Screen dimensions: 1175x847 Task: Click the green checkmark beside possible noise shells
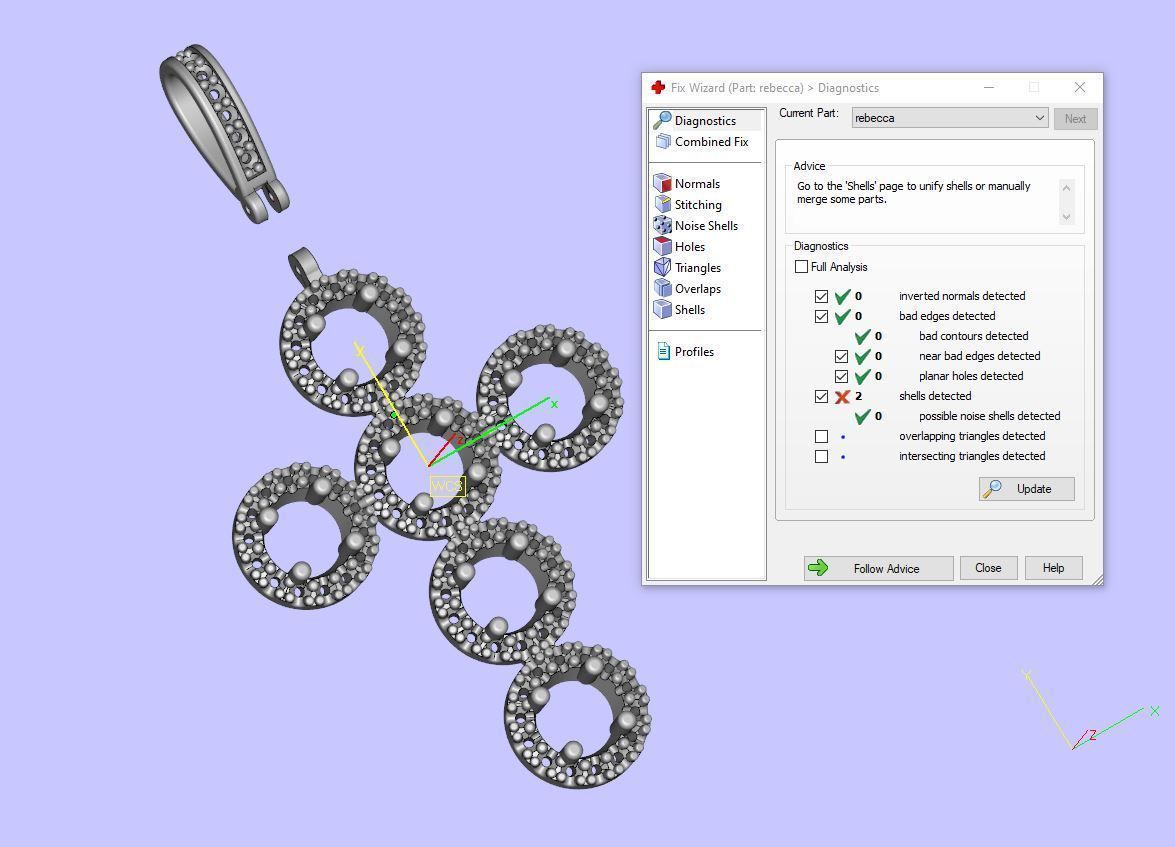pos(863,416)
